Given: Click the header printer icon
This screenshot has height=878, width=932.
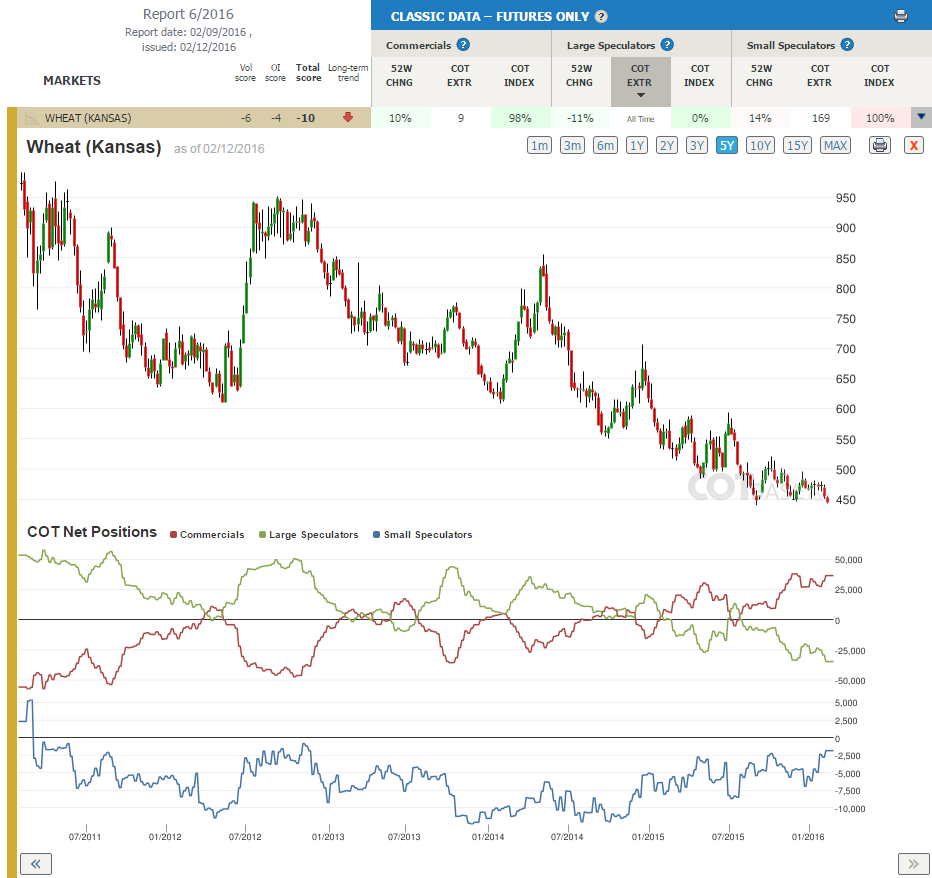Looking at the screenshot, I should pyautogui.click(x=900, y=16).
